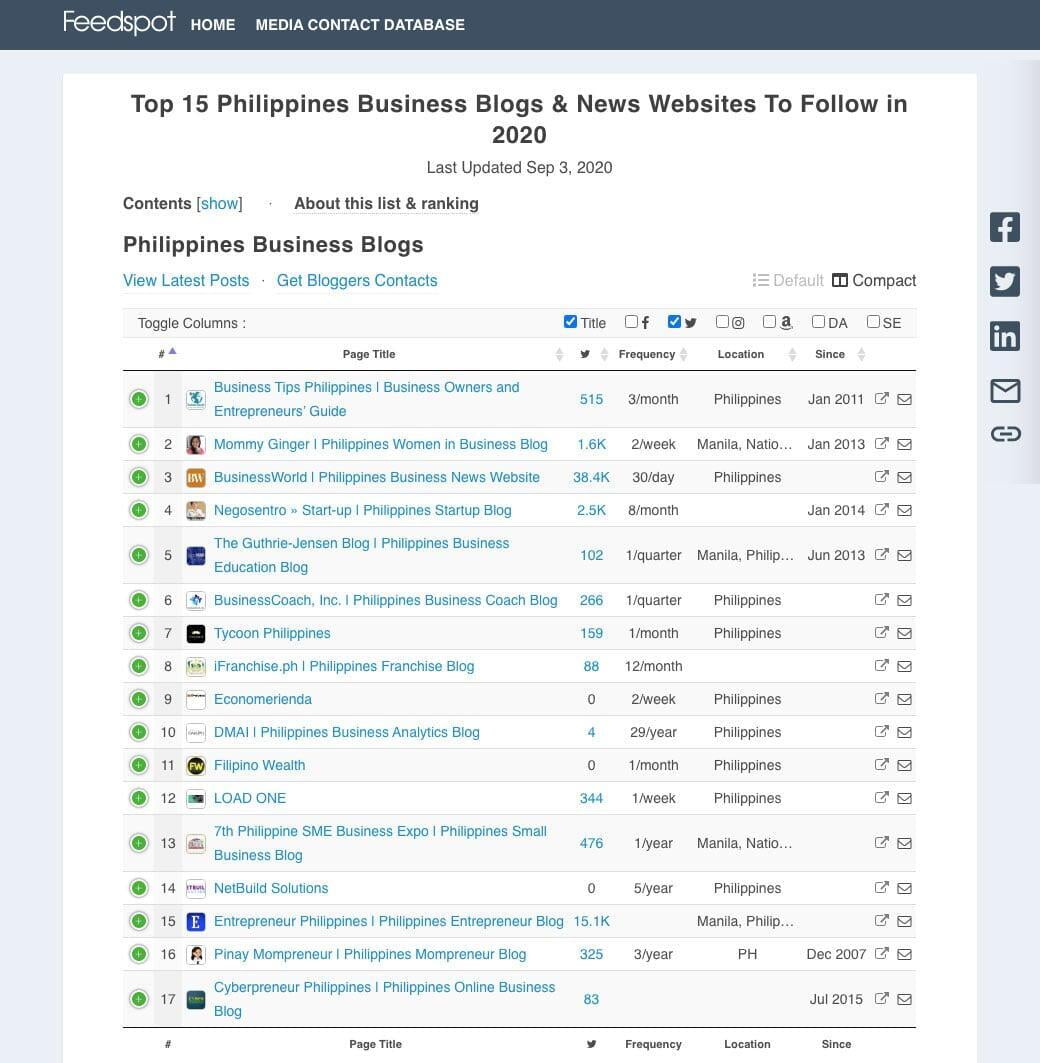Open Econome­rienda blog title link
1040x1063 pixels.
point(262,699)
